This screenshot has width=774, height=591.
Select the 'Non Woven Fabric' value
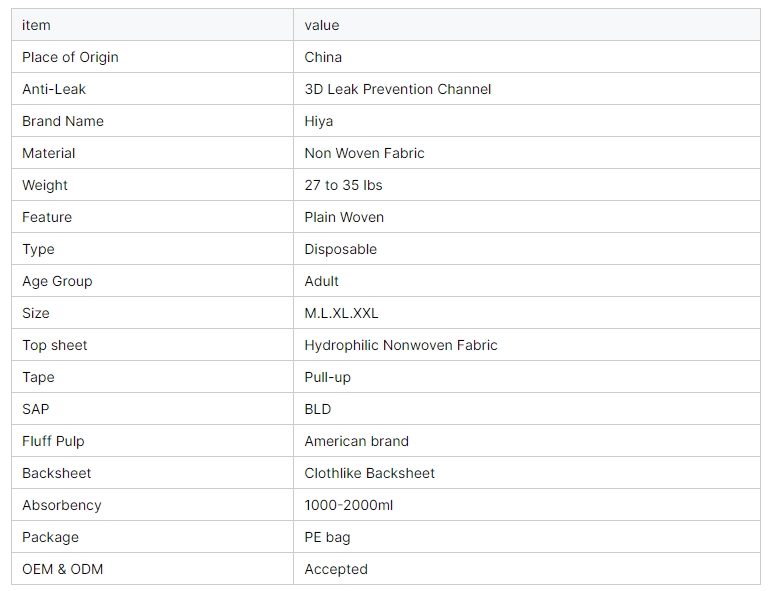point(364,153)
